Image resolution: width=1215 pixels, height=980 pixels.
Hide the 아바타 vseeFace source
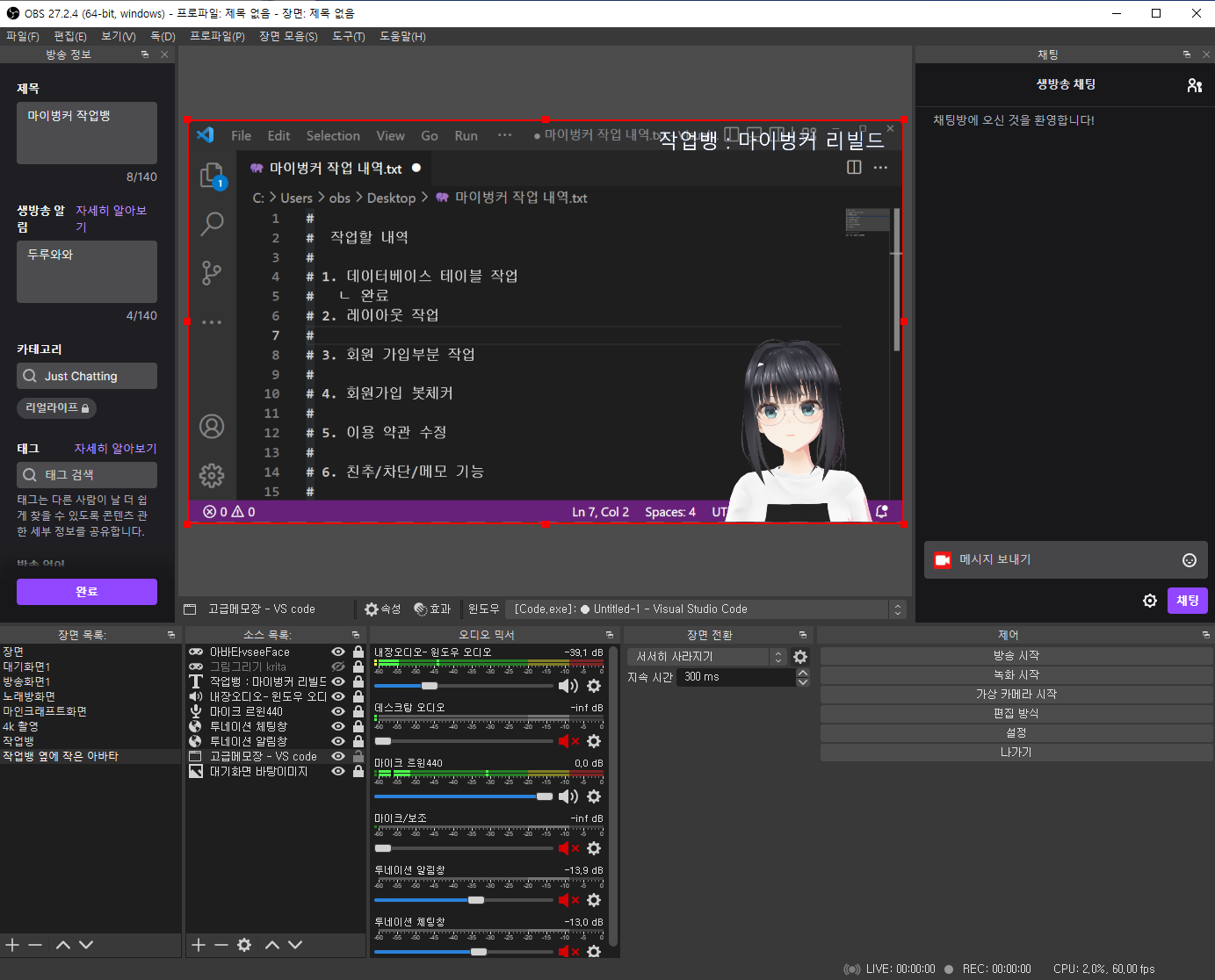point(338,652)
